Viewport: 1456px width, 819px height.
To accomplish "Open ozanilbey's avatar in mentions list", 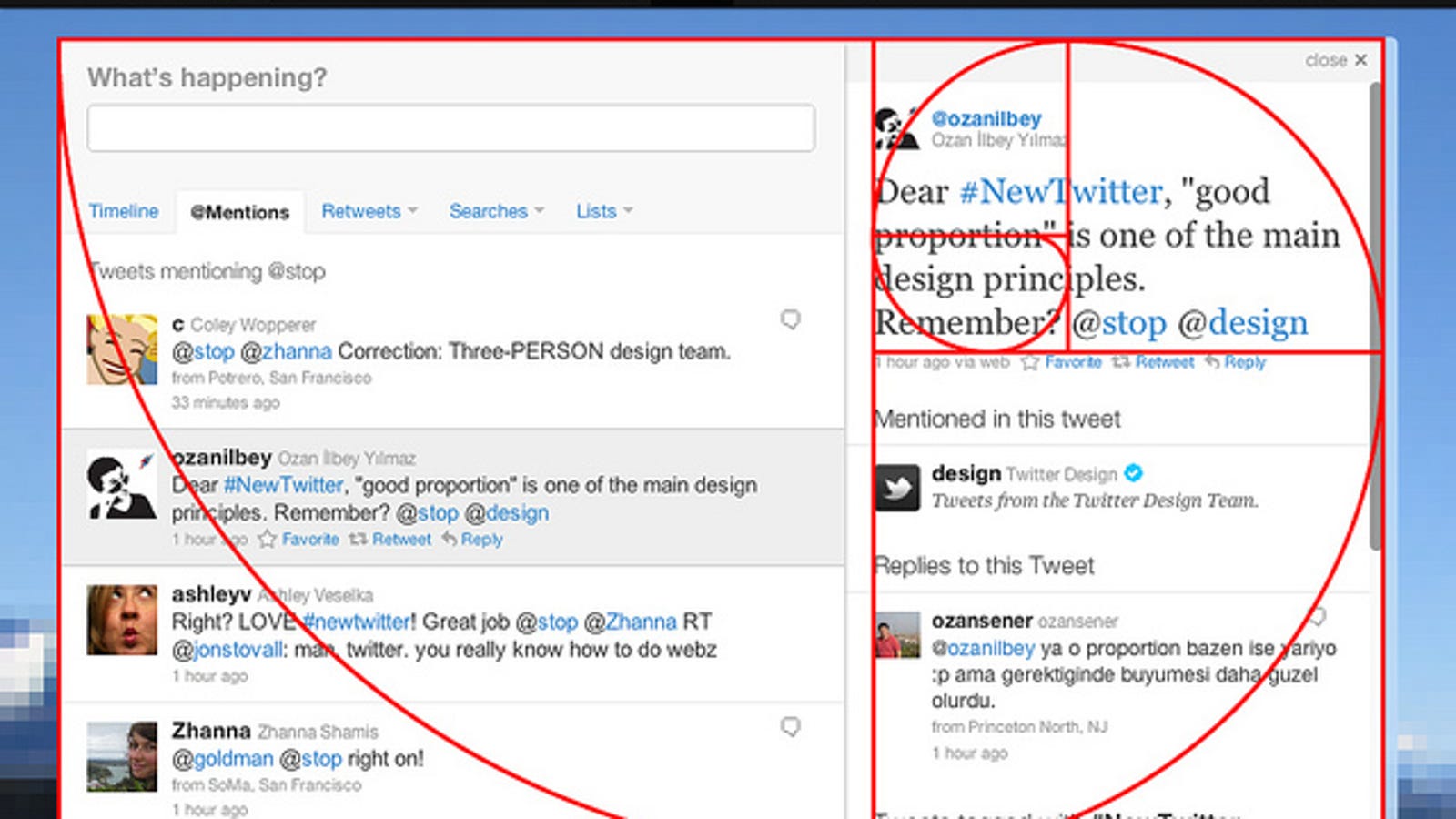I will pyautogui.click(x=122, y=484).
